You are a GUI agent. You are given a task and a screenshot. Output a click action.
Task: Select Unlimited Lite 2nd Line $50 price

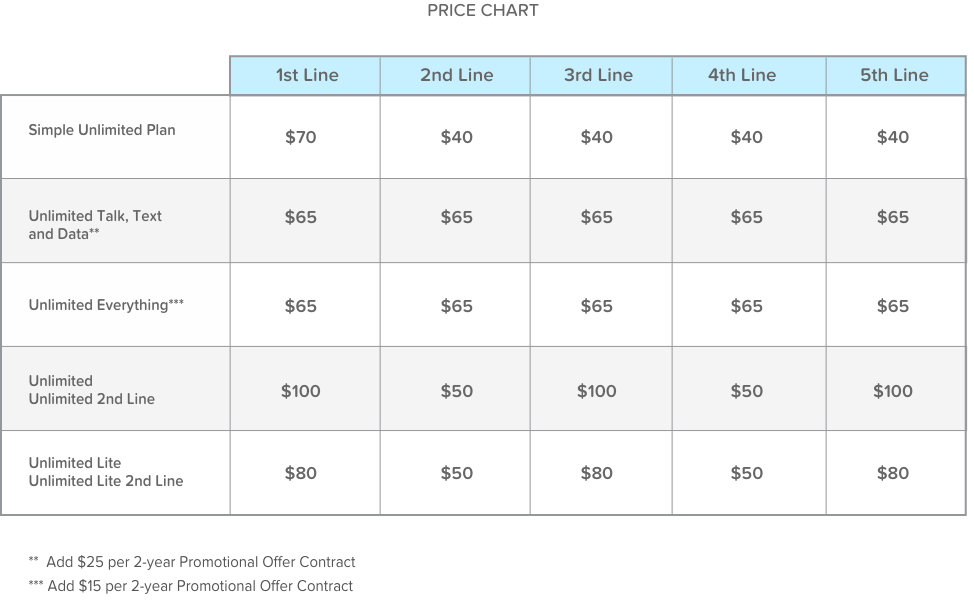click(x=456, y=473)
